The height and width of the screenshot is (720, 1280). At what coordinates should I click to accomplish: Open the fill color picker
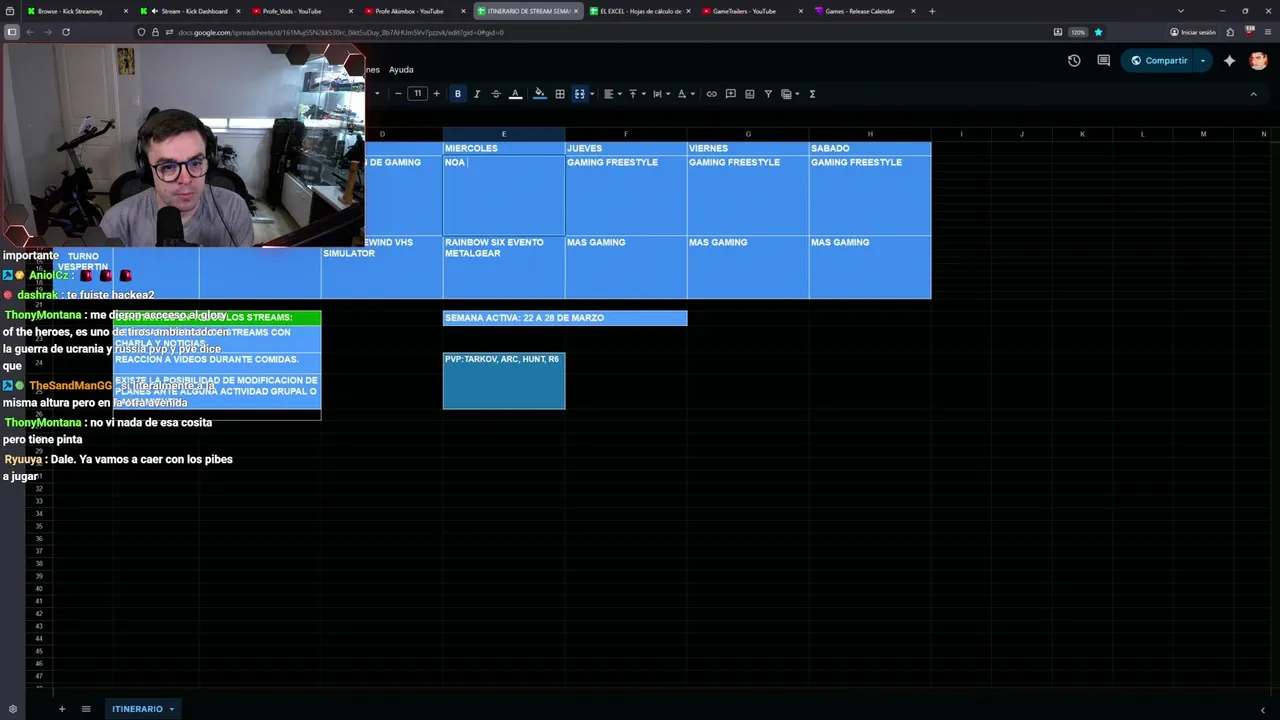pyautogui.click(x=540, y=94)
